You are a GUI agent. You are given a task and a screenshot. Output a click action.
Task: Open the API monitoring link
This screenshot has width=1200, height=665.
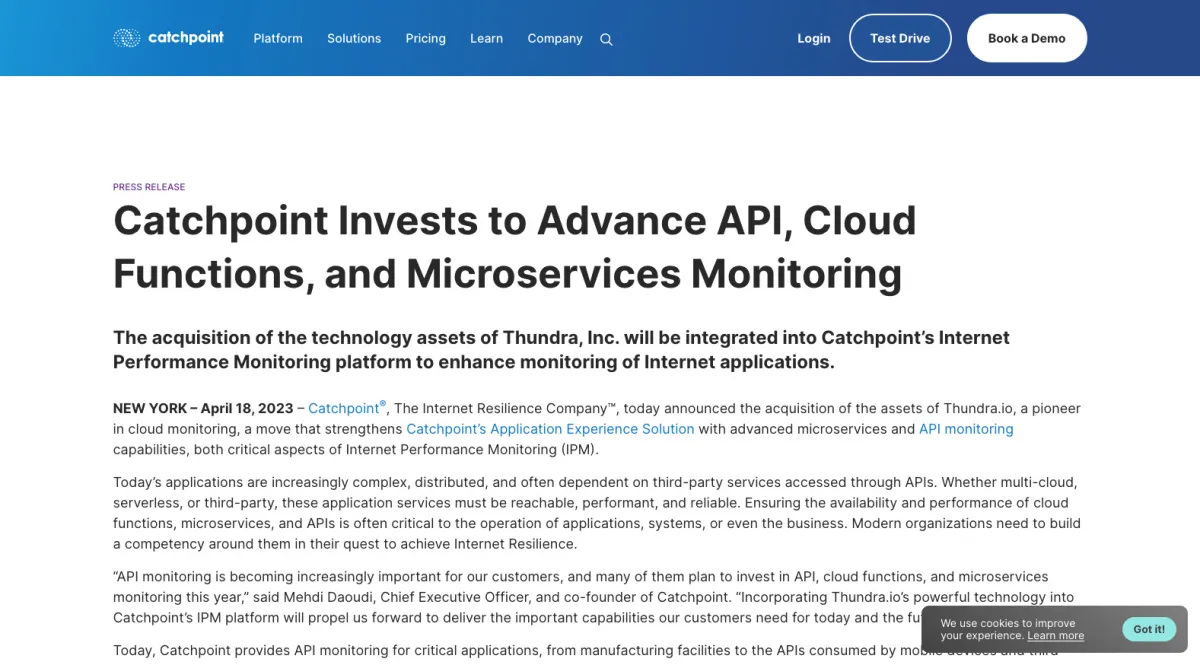point(966,429)
